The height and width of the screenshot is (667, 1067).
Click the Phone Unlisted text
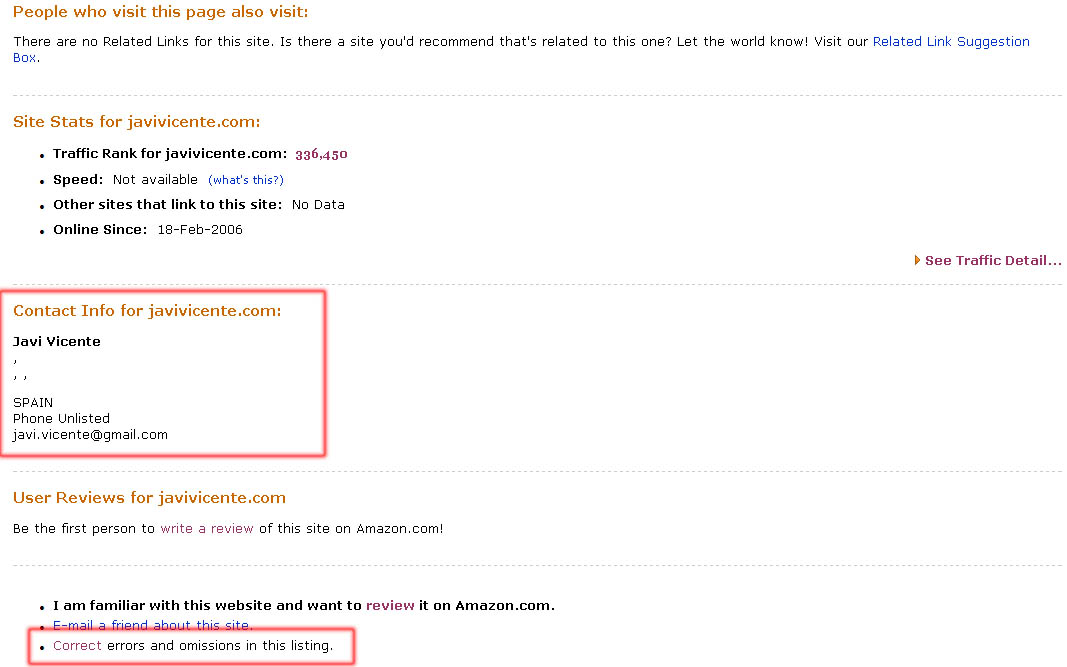click(61, 418)
